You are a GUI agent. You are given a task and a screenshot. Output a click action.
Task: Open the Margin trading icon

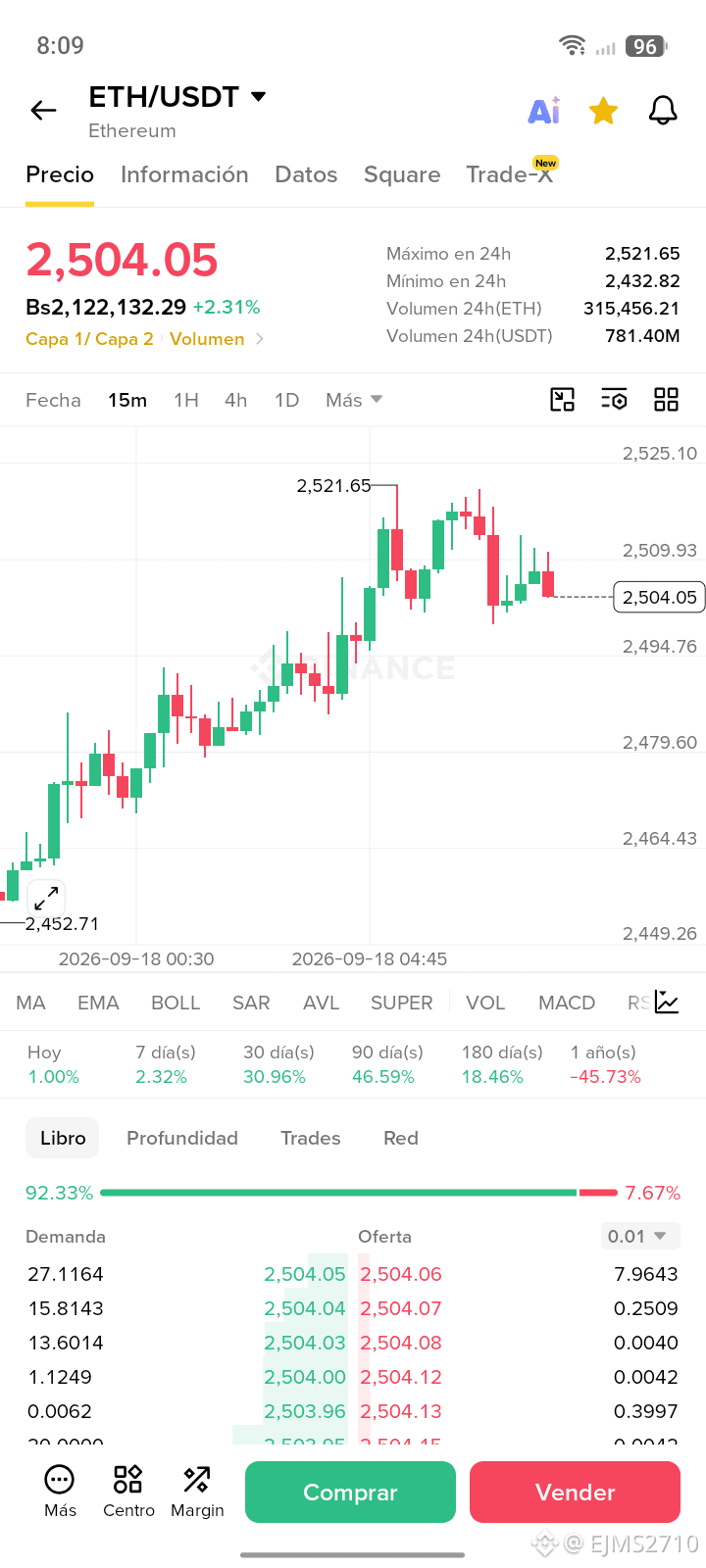(197, 1492)
